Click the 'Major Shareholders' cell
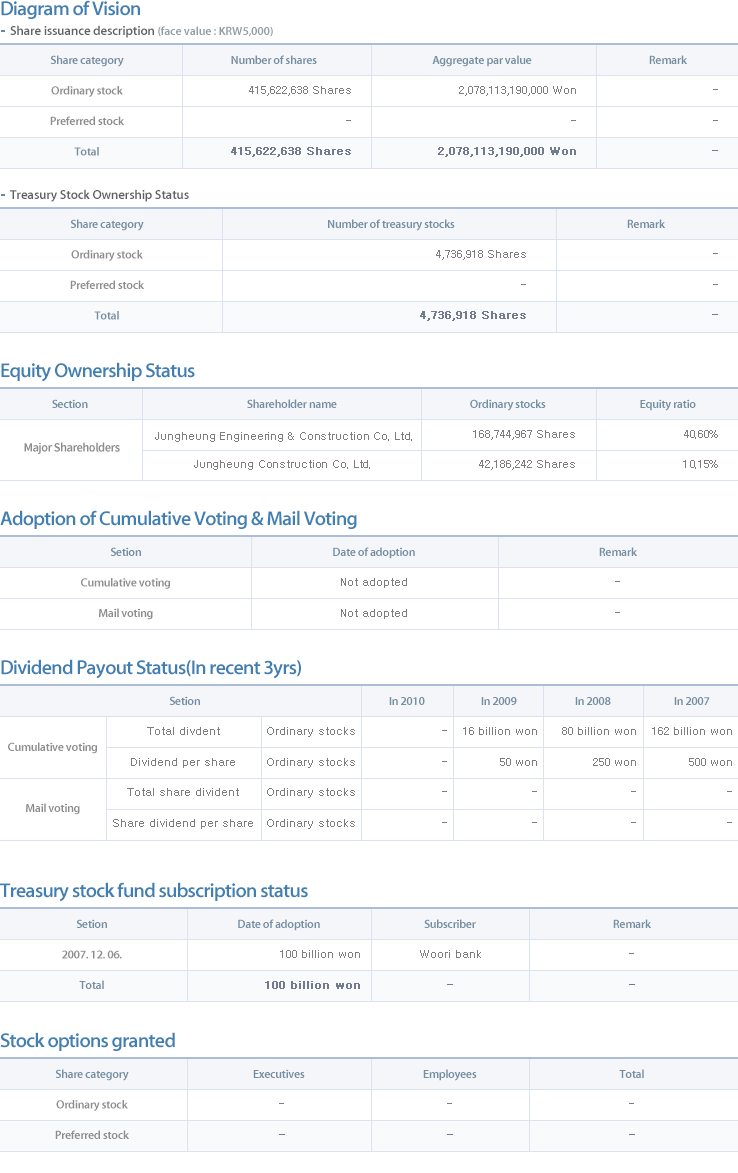The width and height of the screenshot is (738, 1173). click(72, 447)
